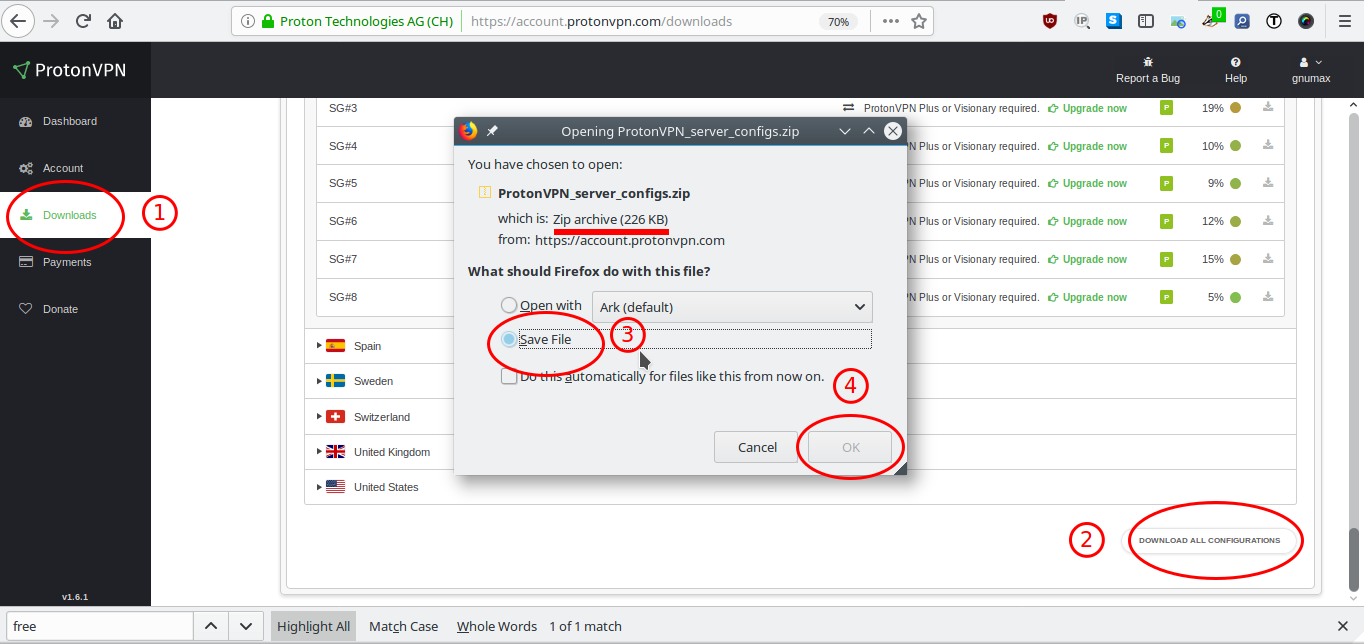
Task: Download SG#3 server config
Action: click(x=1268, y=107)
